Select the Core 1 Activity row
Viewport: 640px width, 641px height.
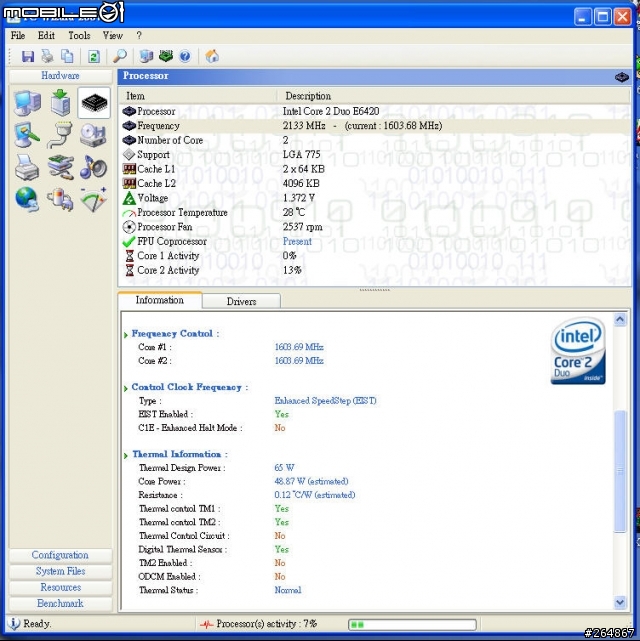pos(374,256)
